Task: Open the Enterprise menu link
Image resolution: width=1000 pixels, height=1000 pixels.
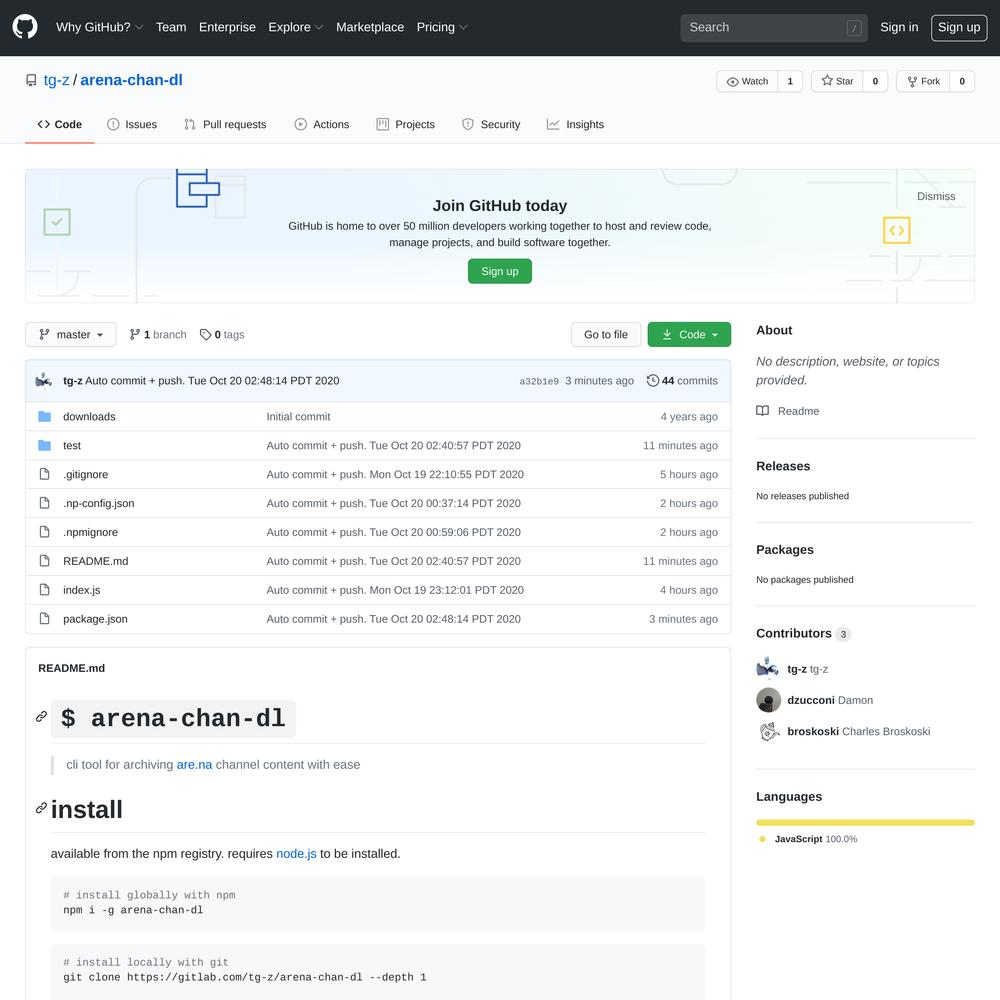Action: (x=227, y=27)
